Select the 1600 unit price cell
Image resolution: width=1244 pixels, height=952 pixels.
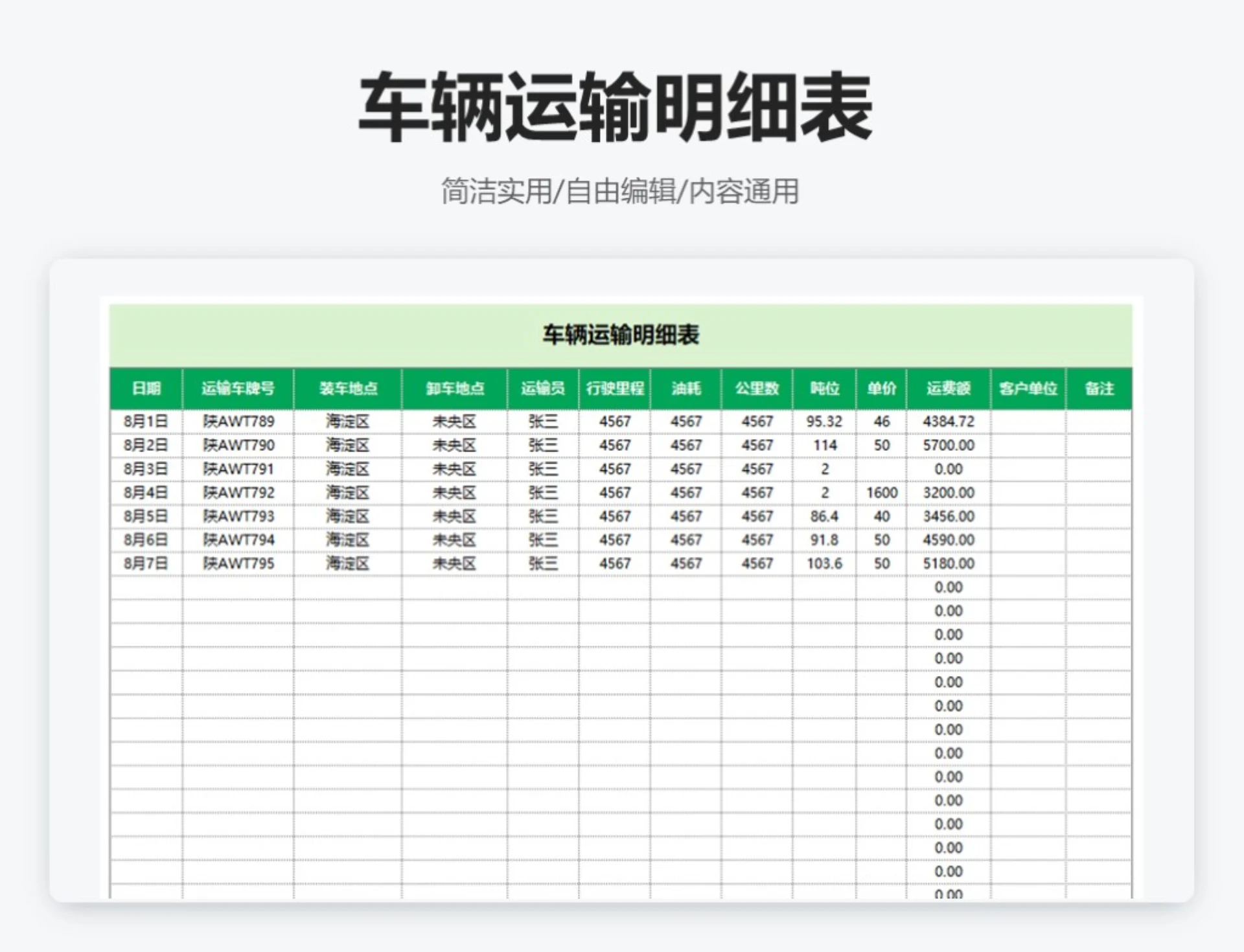(x=881, y=492)
